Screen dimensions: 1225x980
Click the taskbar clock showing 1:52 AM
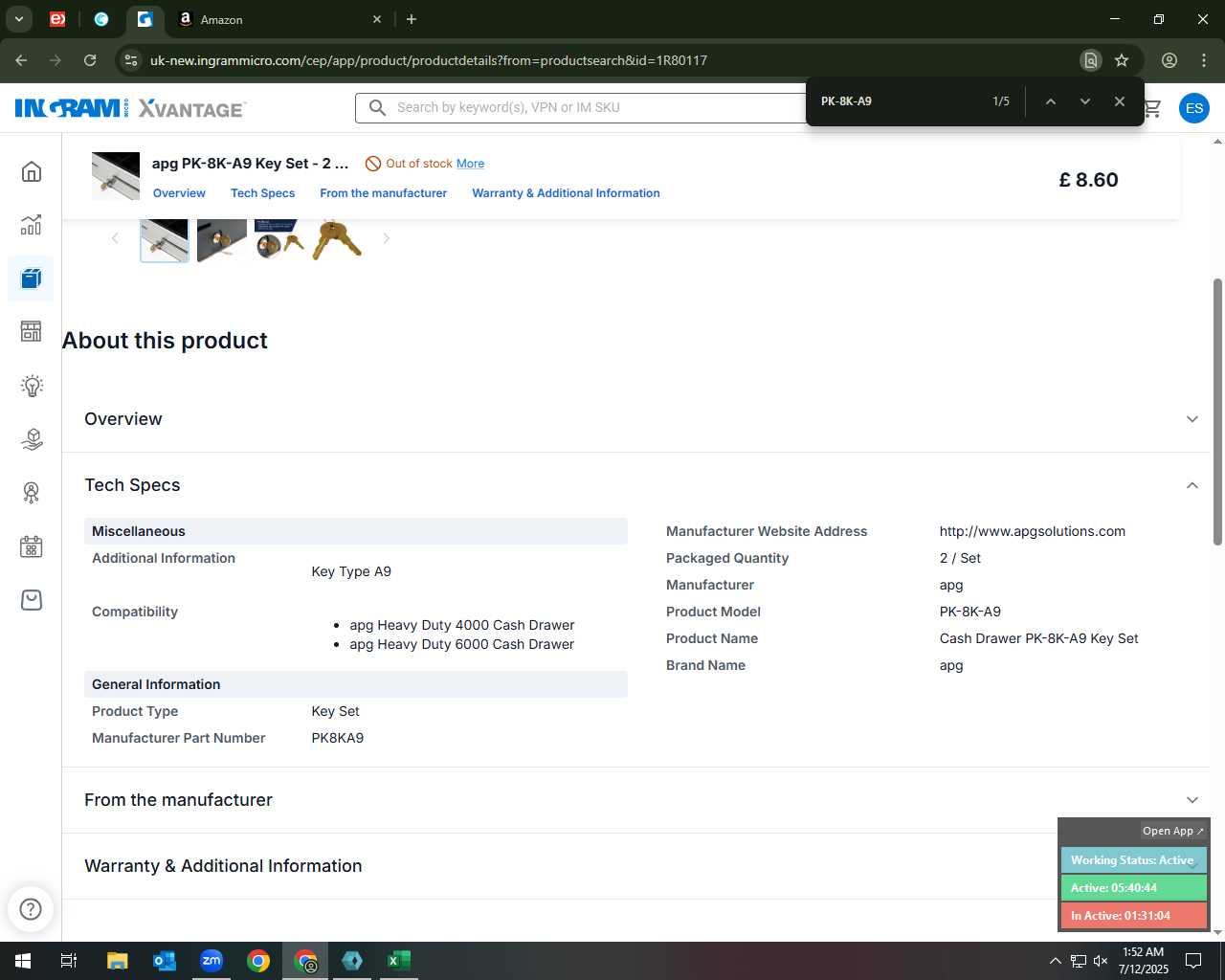[1144, 961]
